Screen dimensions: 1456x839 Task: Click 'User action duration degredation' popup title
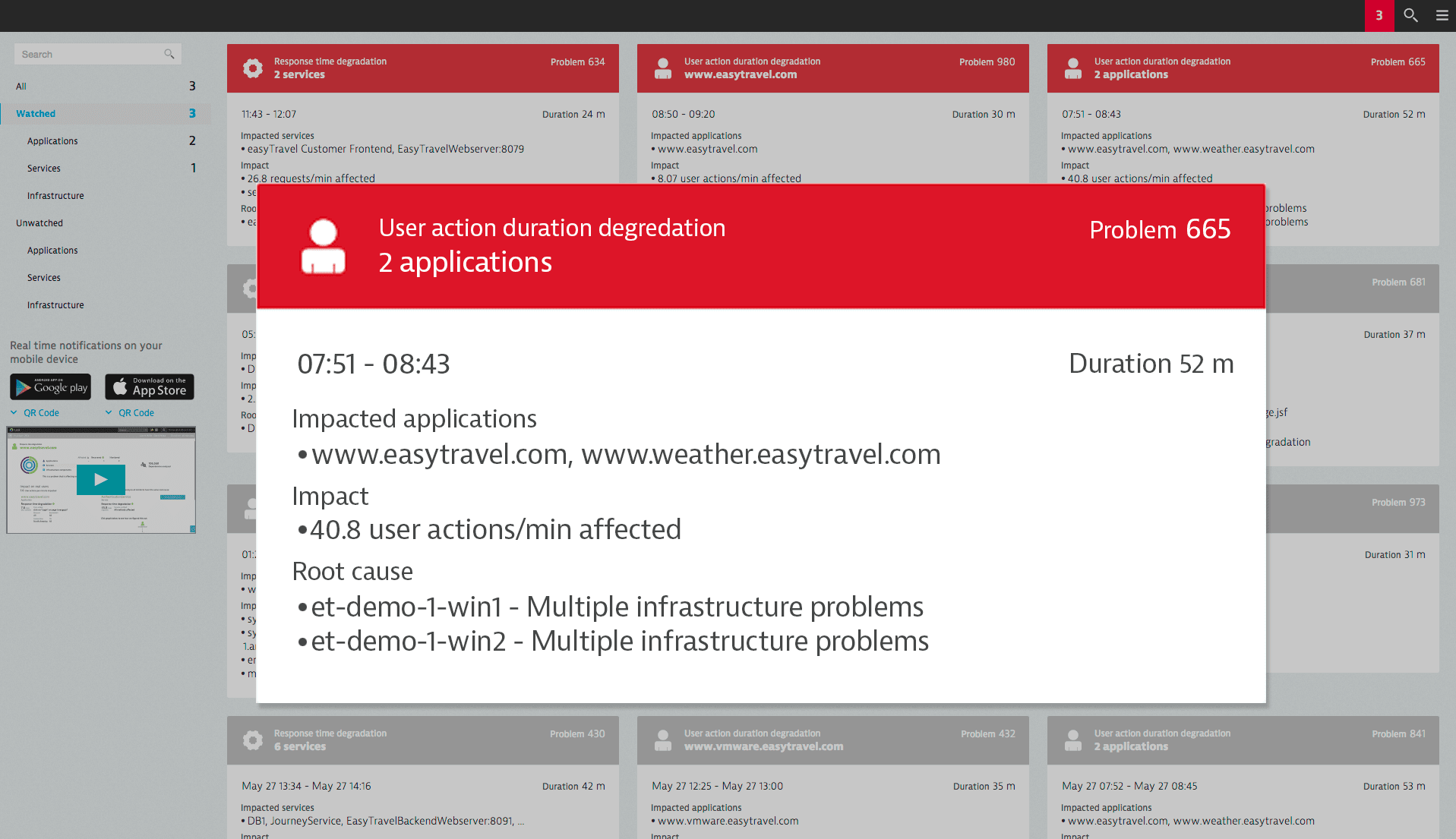tap(552, 227)
